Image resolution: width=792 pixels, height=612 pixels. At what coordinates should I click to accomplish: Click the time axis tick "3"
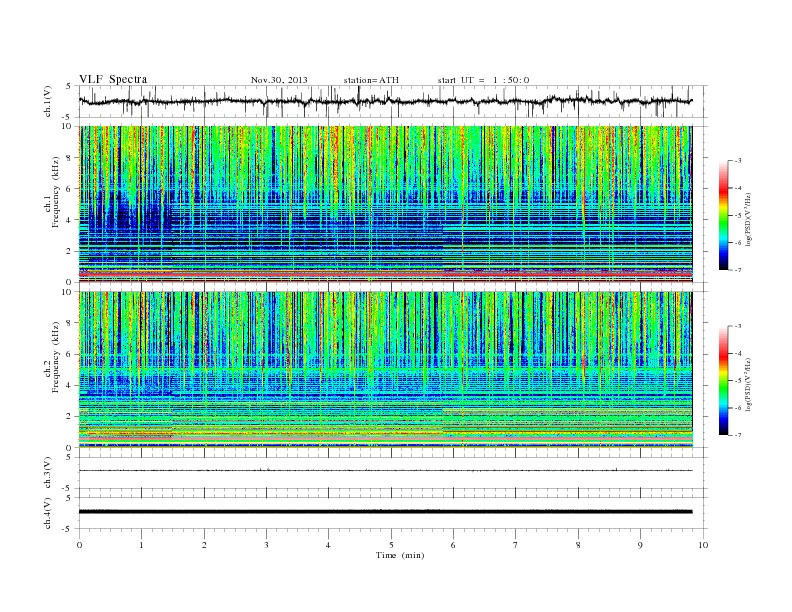pyautogui.click(x=266, y=545)
